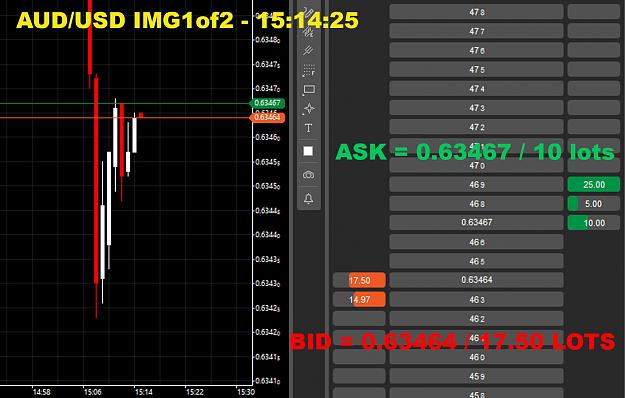Open price alerts via bell icon

(309, 198)
